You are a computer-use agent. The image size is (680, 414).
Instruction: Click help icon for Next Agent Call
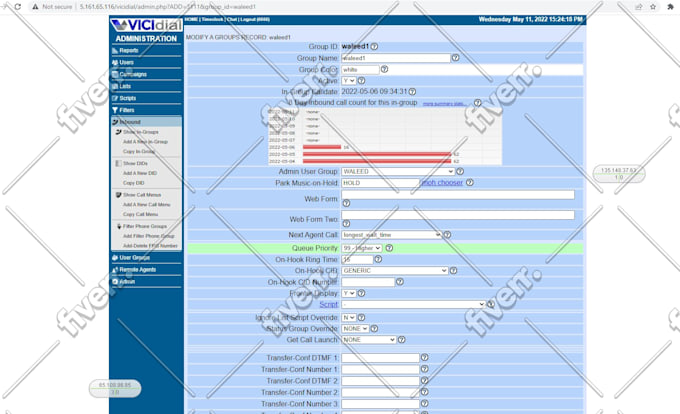coord(447,235)
